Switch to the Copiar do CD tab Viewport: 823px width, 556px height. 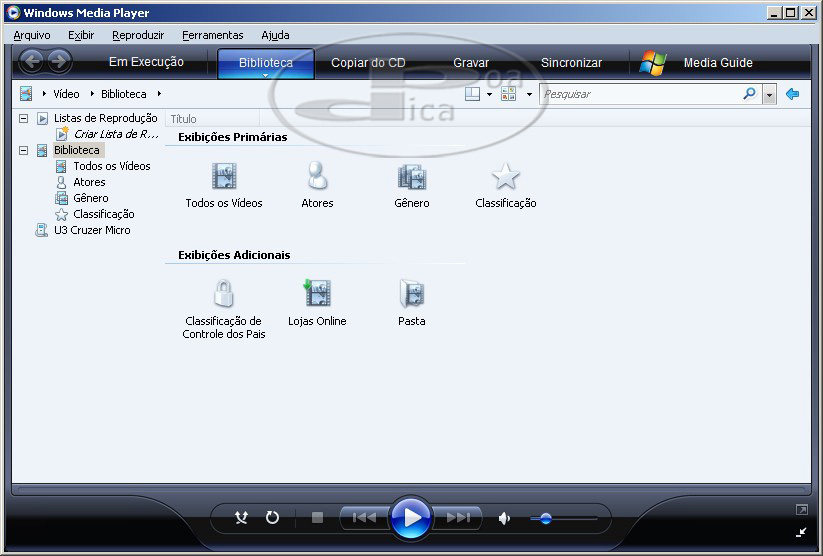(x=368, y=63)
